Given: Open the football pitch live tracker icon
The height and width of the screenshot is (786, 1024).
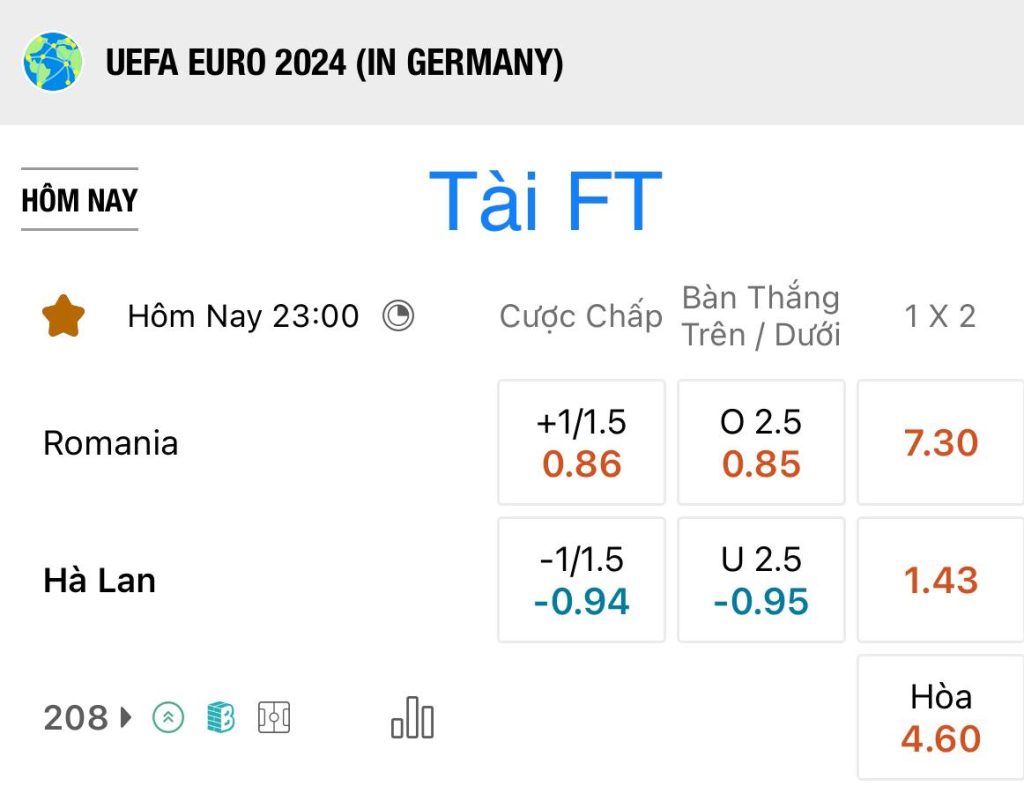Looking at the screenshot, I should 274,717.
